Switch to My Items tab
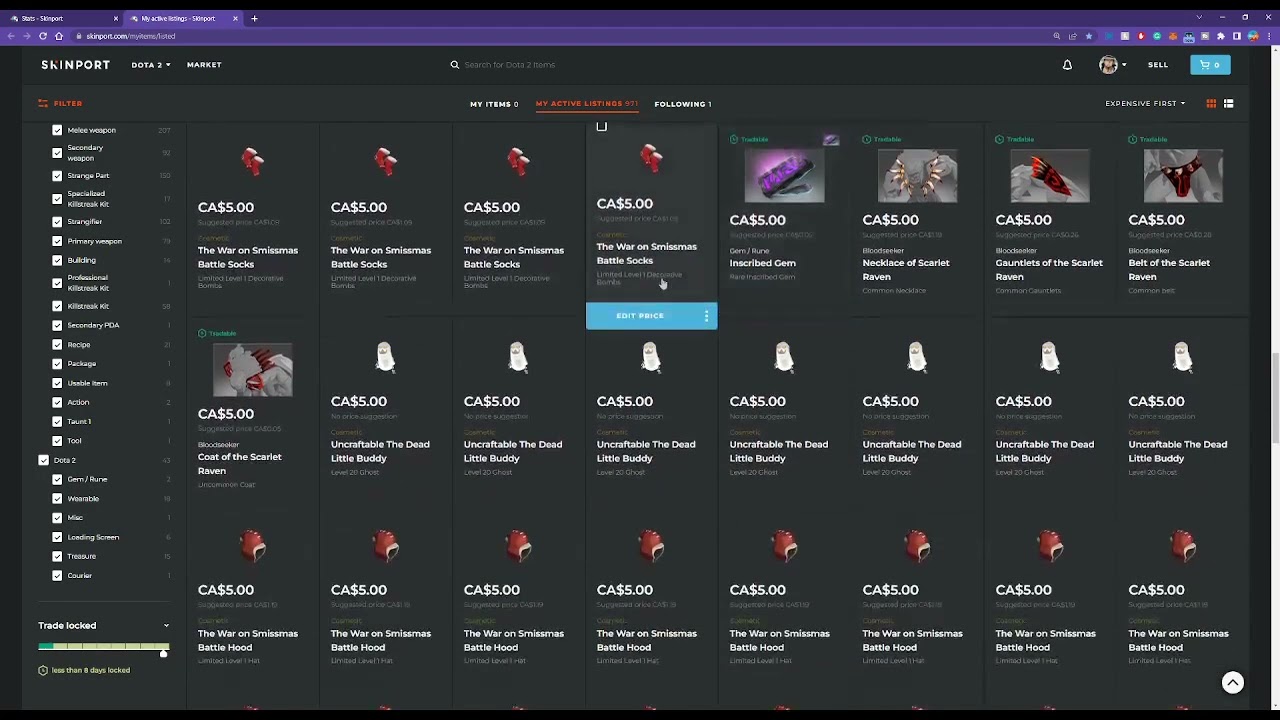Image resolution: width=1280 pixels, height=720 pixels. click(494, 104)
